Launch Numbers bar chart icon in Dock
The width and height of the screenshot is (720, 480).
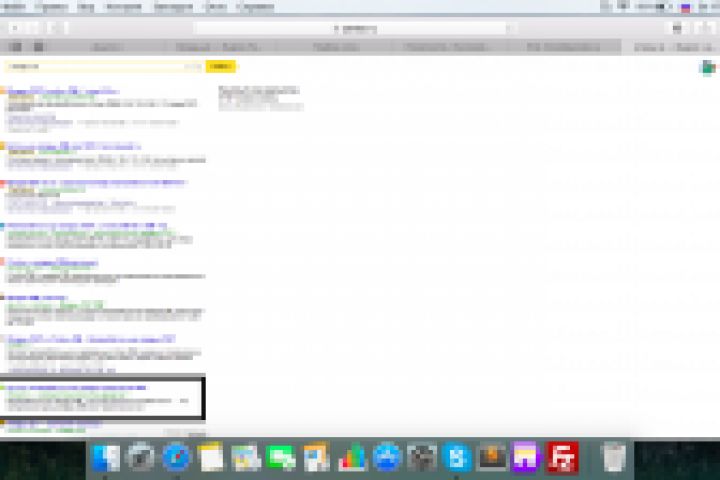[x=352, y=457]
